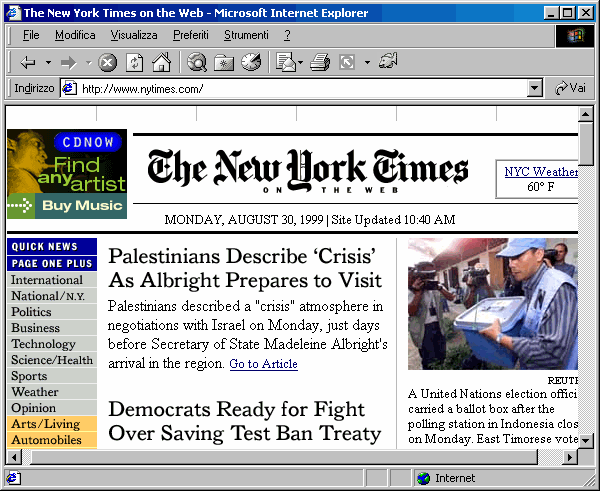Click the Forward arrow toolbar button
This screenshot has height=491, width=600.
pos(68,62)
